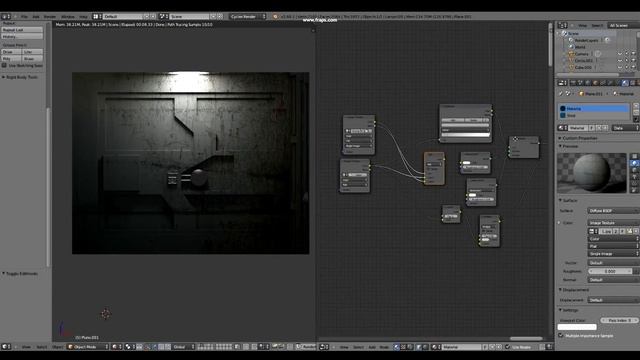Click the add material slot plus icon
This screenshot has width=640, height=360.
coord(636,106)
